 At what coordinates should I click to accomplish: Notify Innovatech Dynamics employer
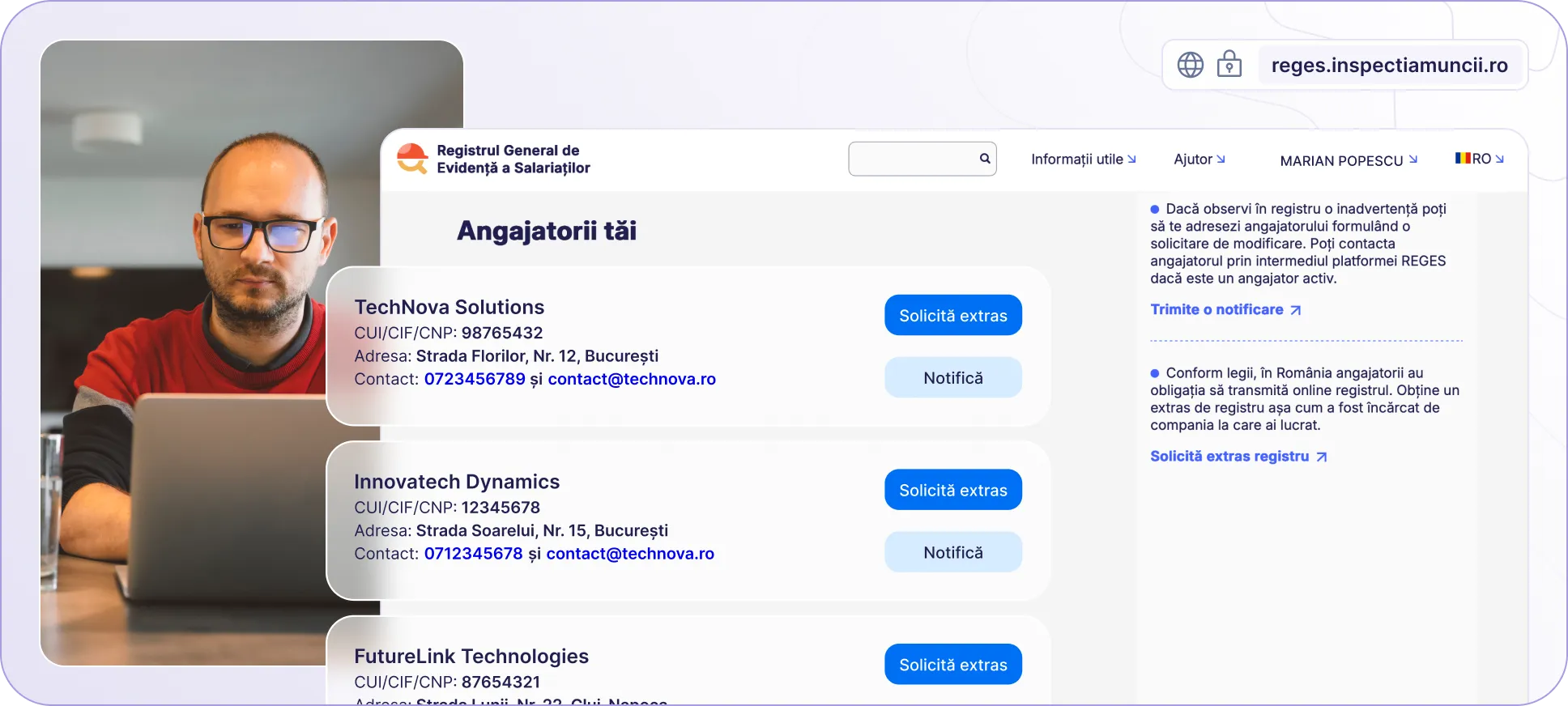(953, 552)
